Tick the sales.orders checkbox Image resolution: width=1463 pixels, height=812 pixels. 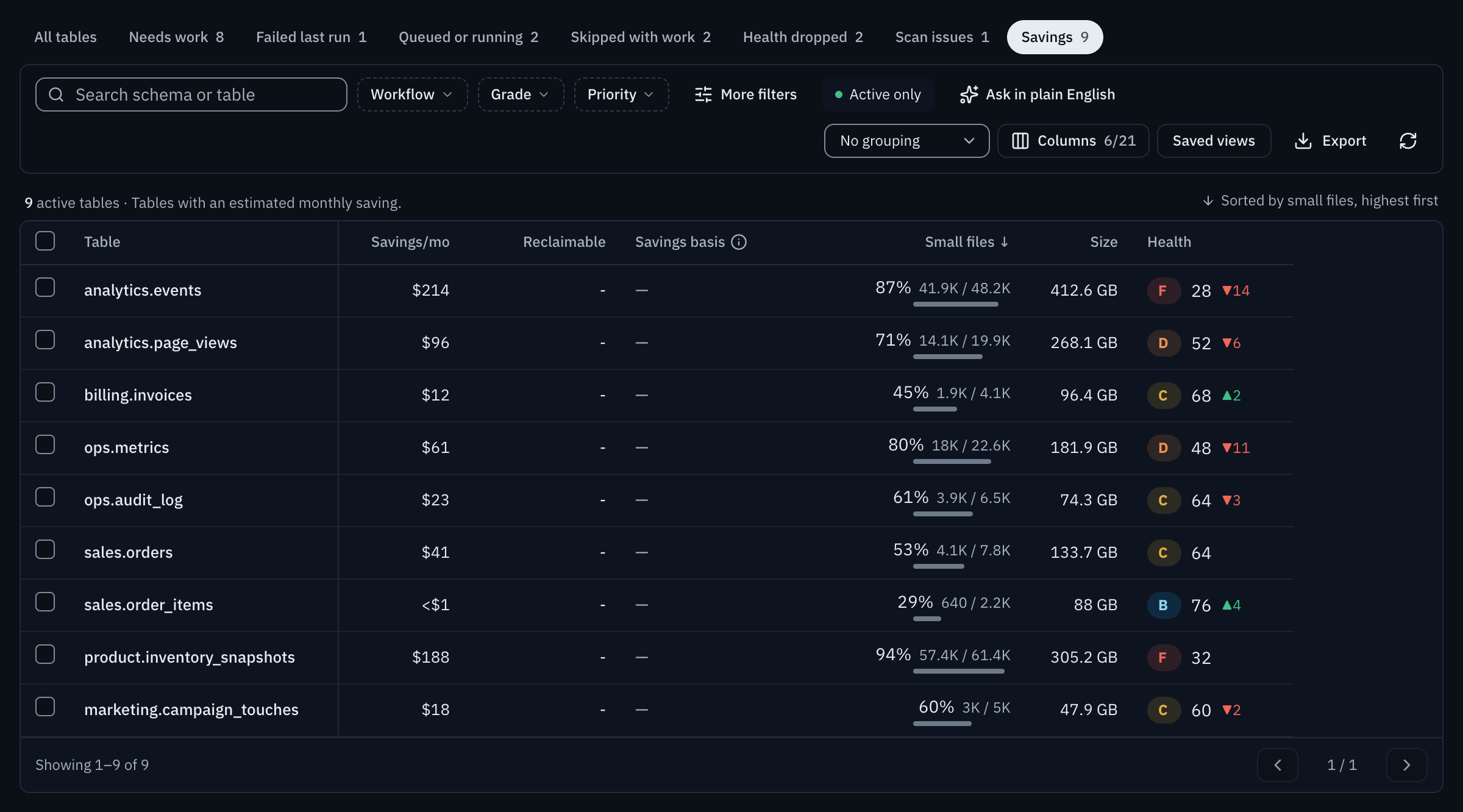(x=45, y=549)
